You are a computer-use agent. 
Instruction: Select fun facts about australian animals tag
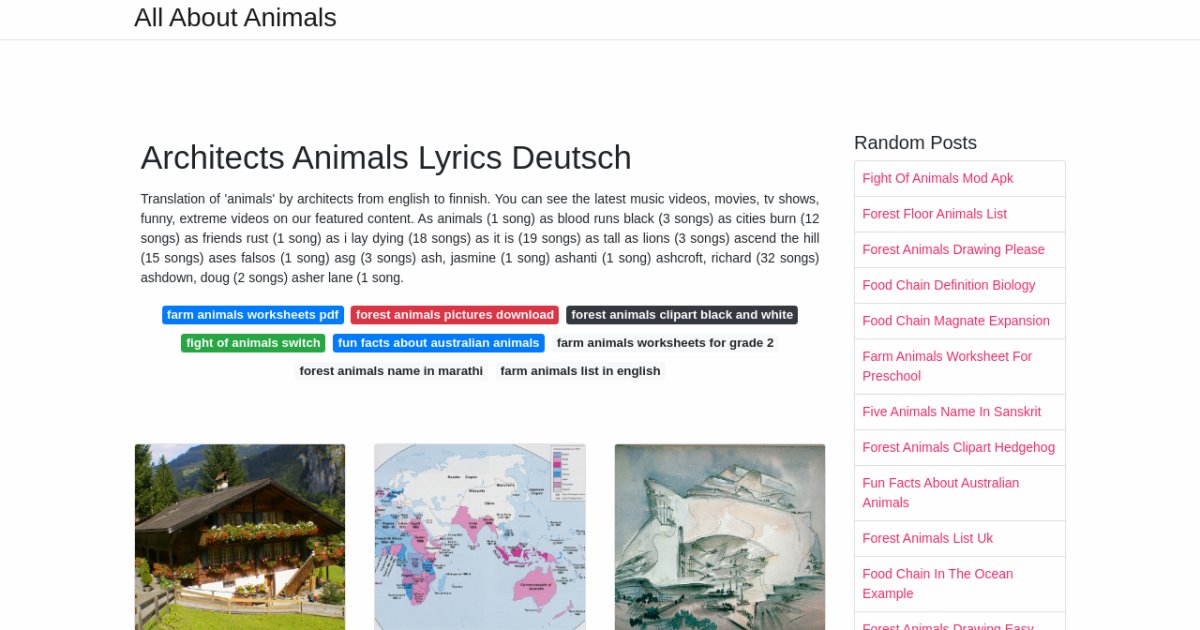pos(438,343)
